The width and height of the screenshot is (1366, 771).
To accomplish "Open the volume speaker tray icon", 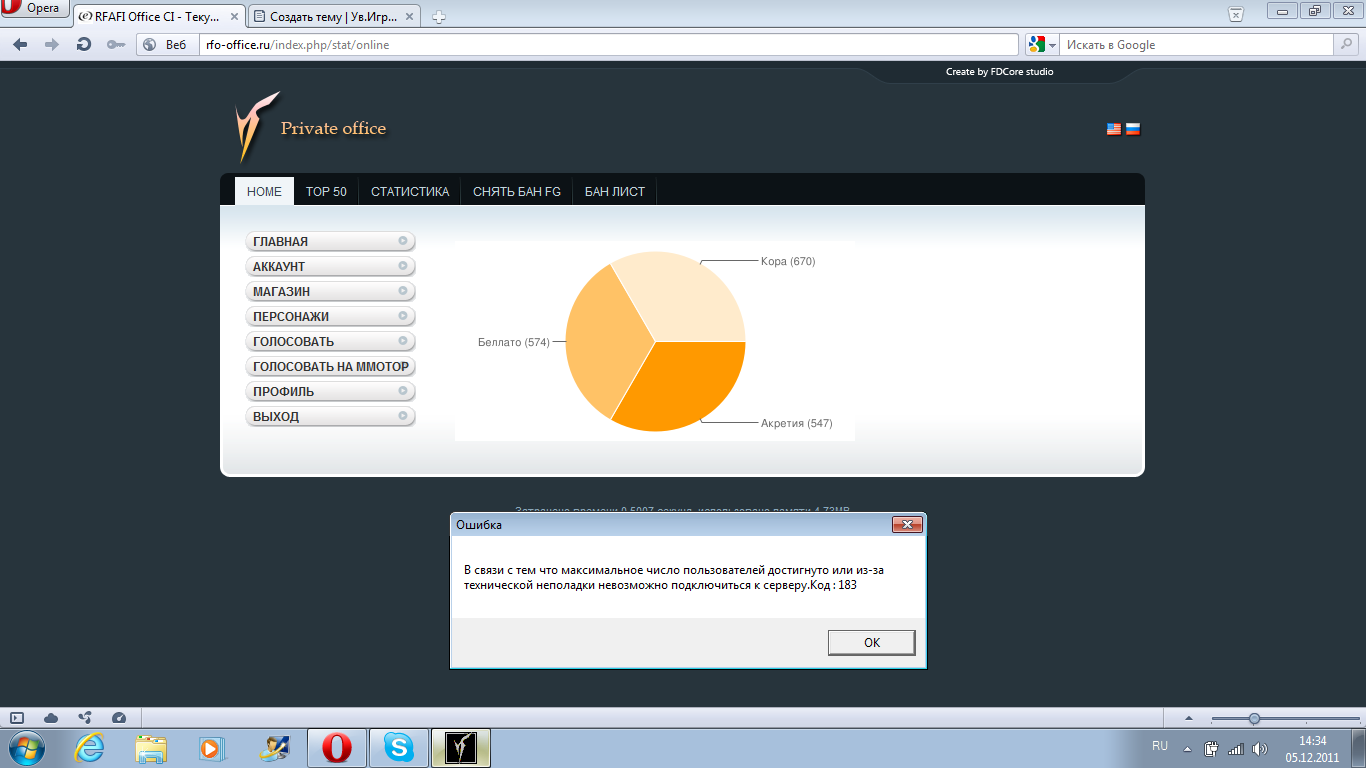I will click(x=1260, y=748).
